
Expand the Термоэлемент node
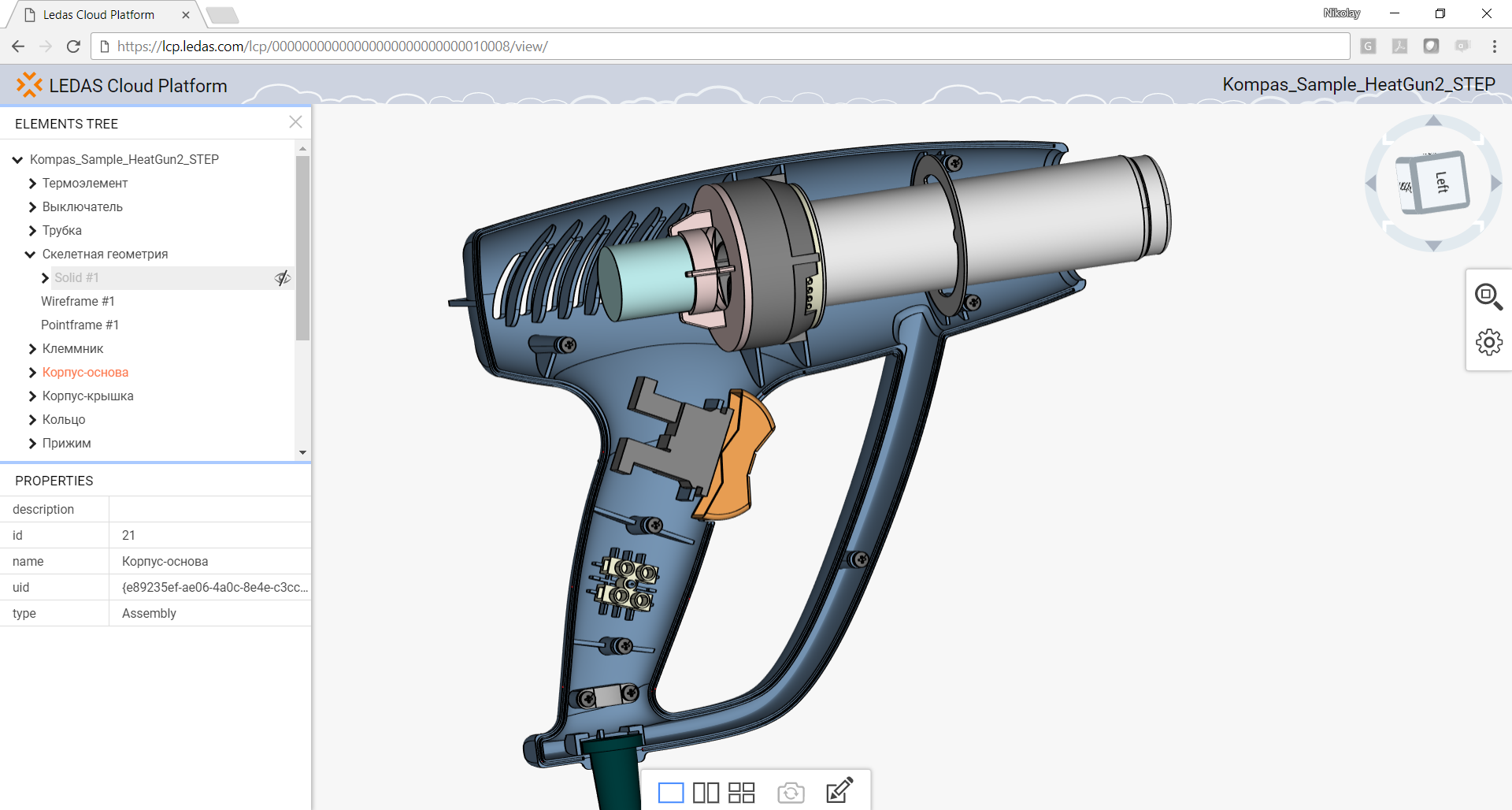tap(32, 184)
